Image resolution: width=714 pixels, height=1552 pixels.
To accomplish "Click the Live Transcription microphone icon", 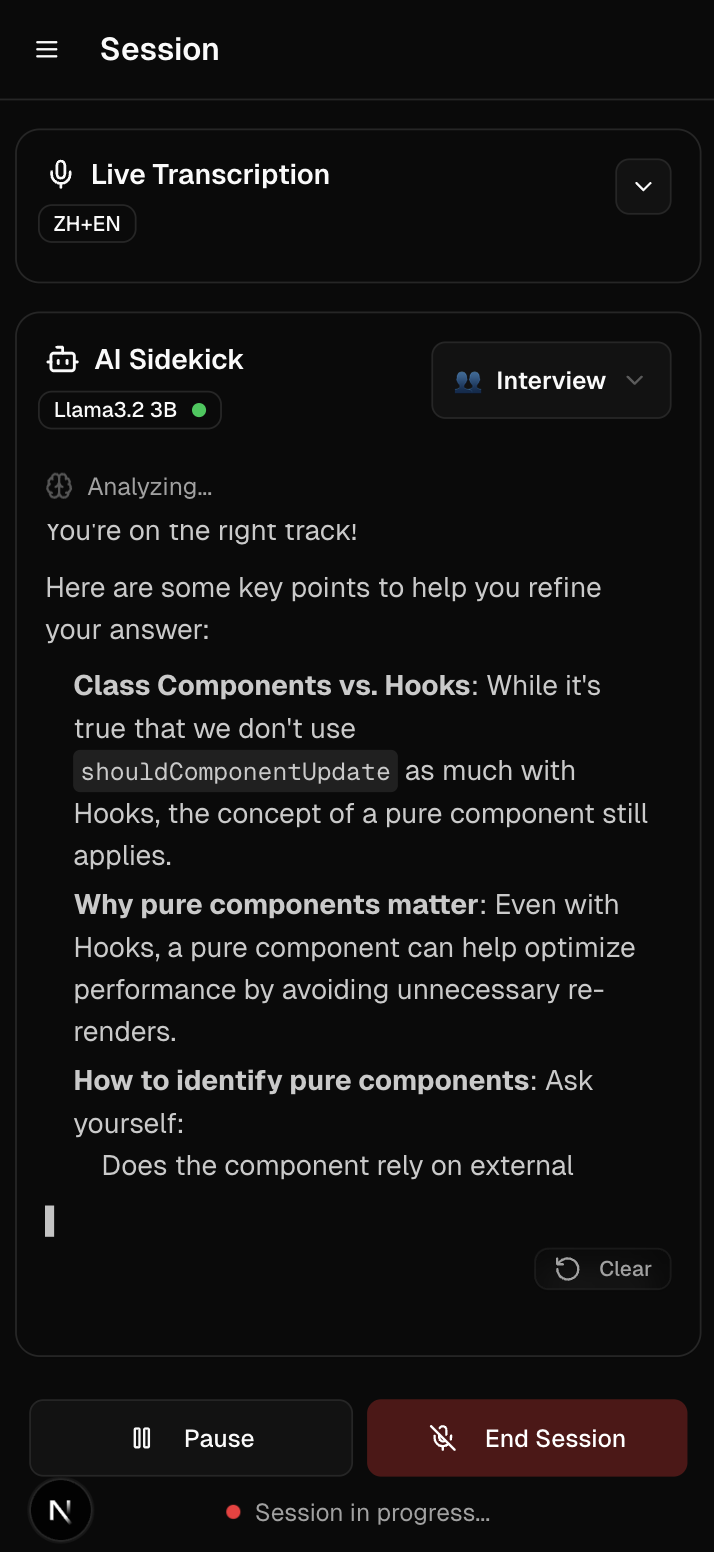I will (61, 175).
